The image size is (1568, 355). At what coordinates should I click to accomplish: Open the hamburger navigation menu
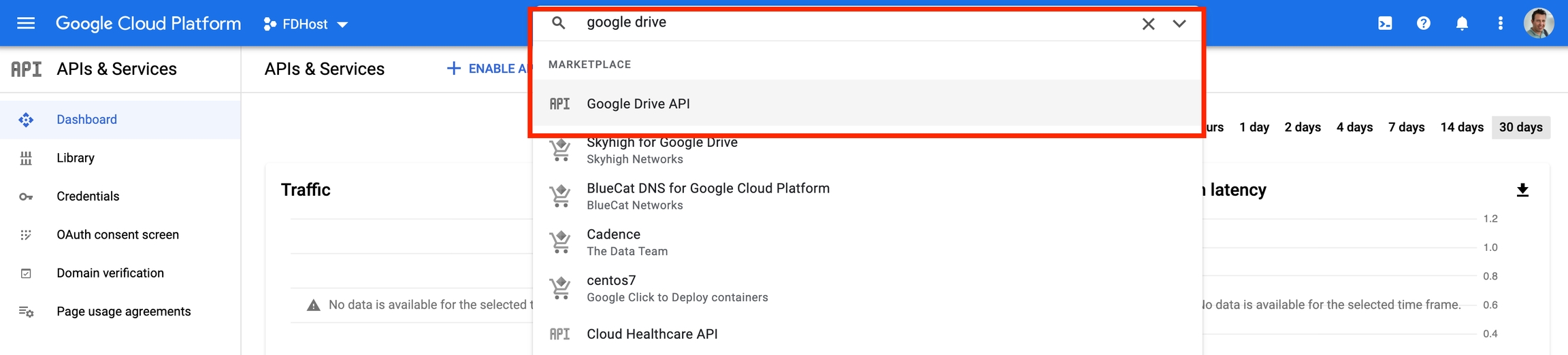[x=26, y=24]
